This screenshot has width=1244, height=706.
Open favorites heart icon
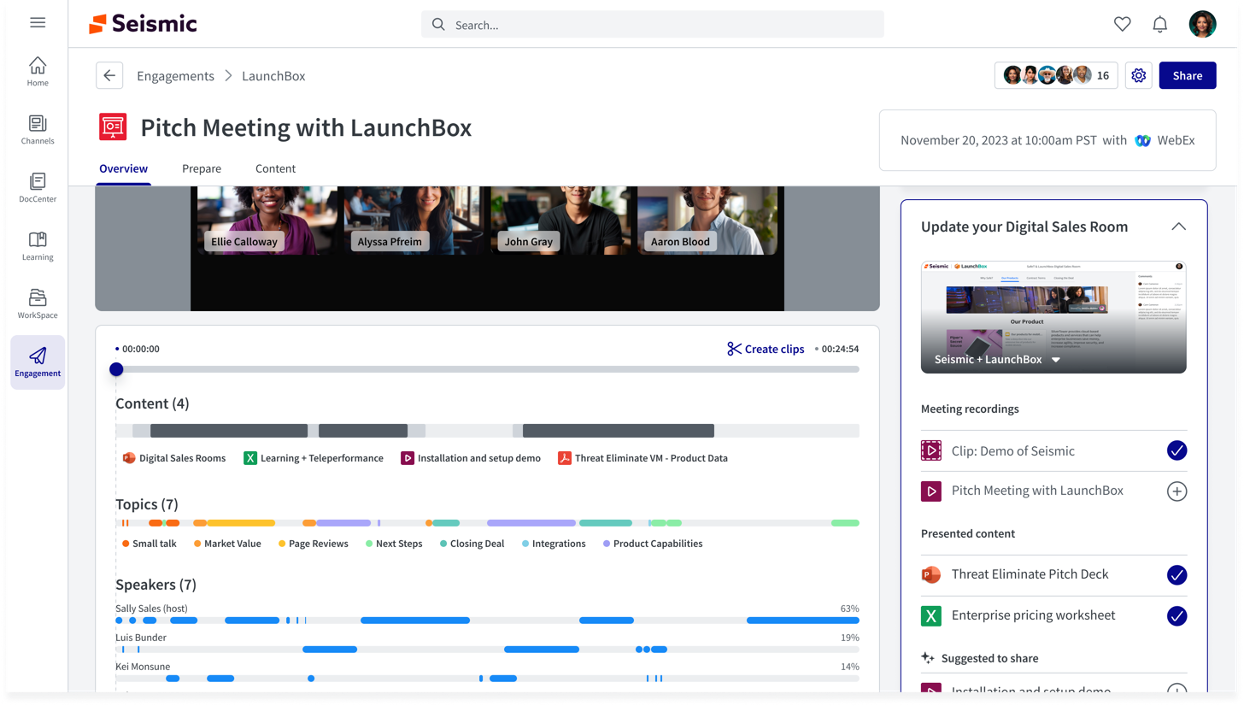1122,24
